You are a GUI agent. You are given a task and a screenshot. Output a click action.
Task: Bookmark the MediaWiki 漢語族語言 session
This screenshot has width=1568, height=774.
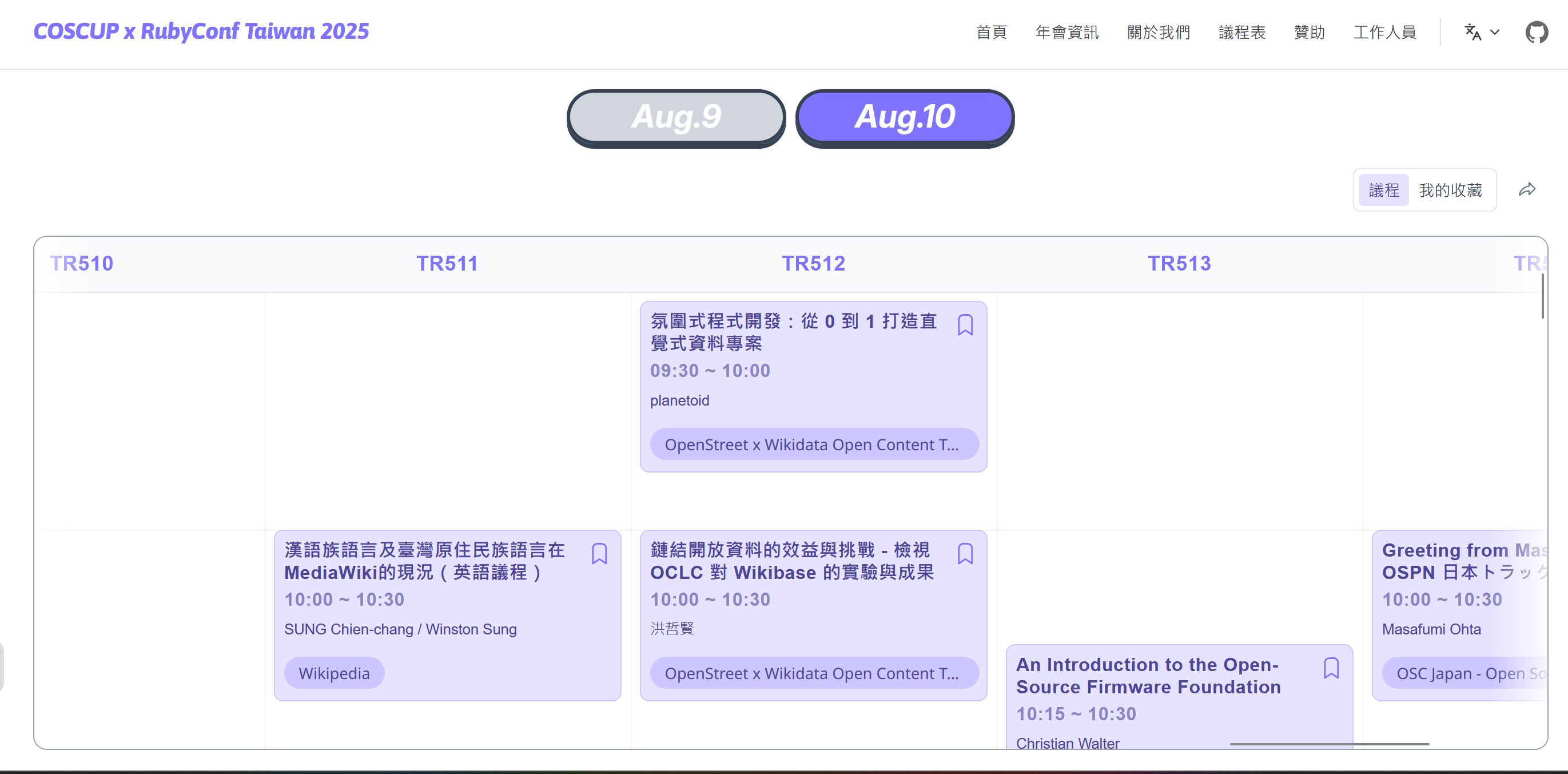(x=599, y=554)
